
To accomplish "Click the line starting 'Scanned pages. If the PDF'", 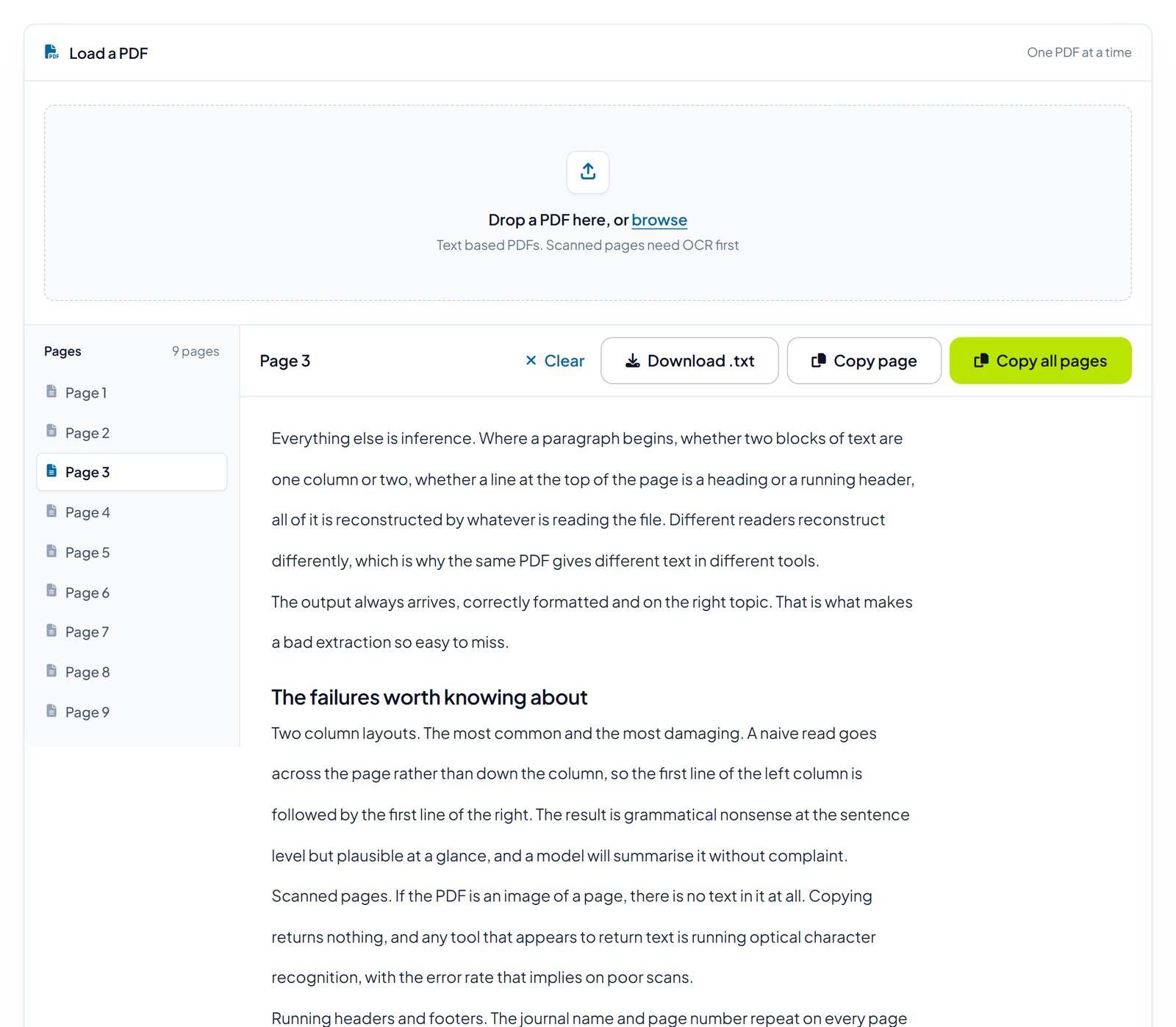I will pyautogui.click(x=571, y=896).
